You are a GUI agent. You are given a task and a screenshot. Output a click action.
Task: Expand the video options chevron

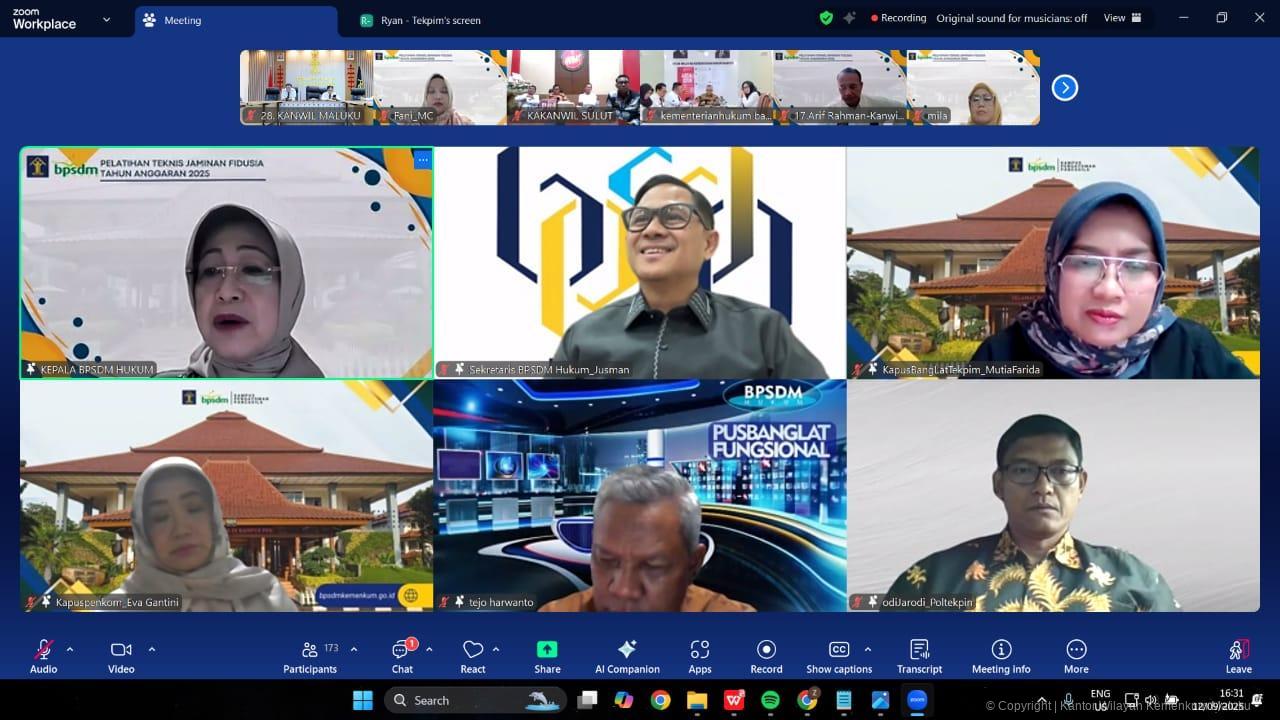pos(152,649)
